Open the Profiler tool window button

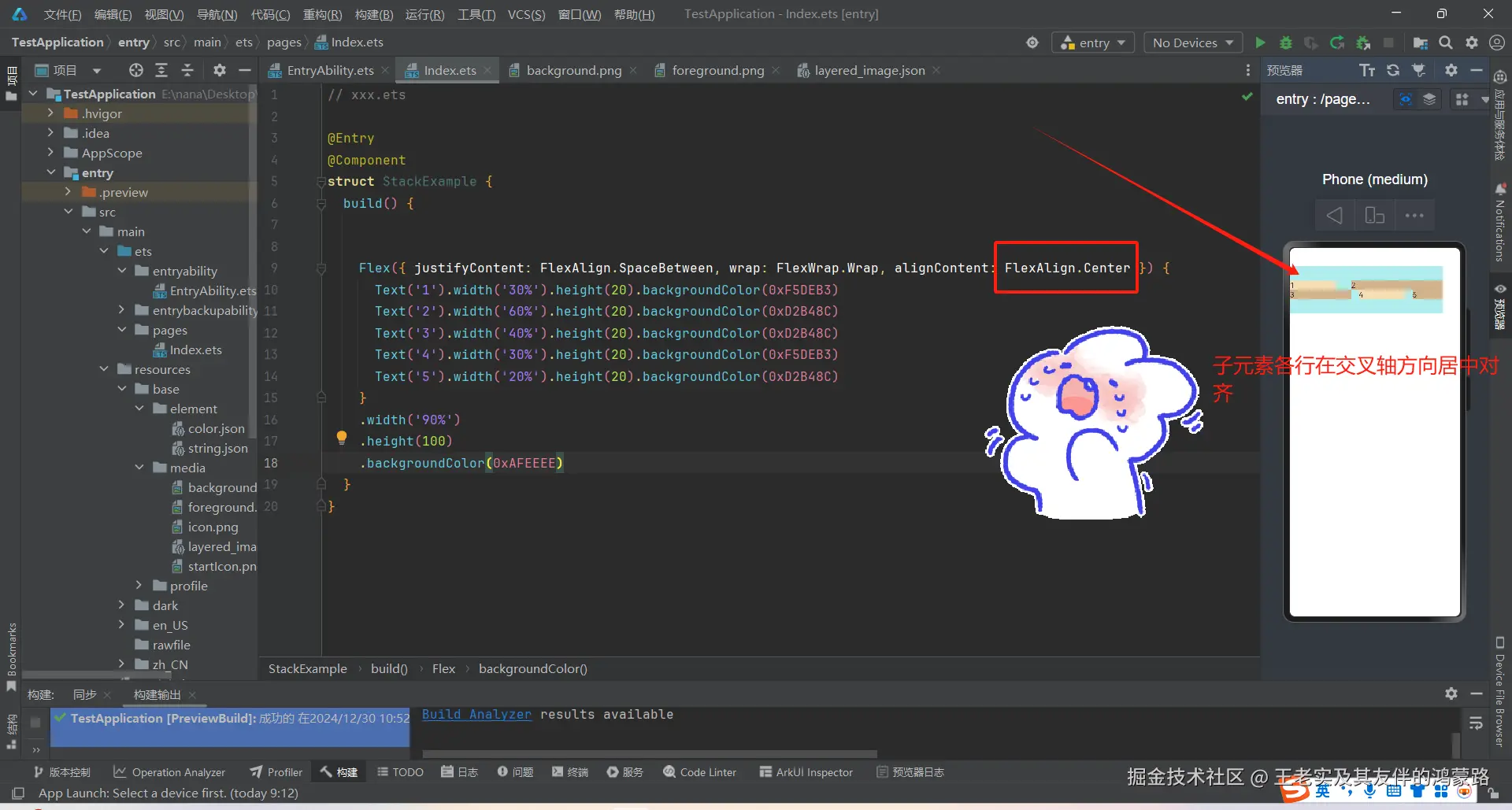pyautogui.click(x=276, y=772)
